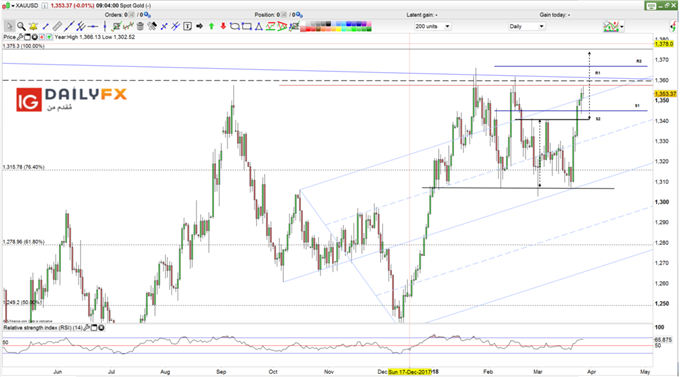680x377 pixels.
Task: Add a black right arrow marker
Action: pos(199,26)
